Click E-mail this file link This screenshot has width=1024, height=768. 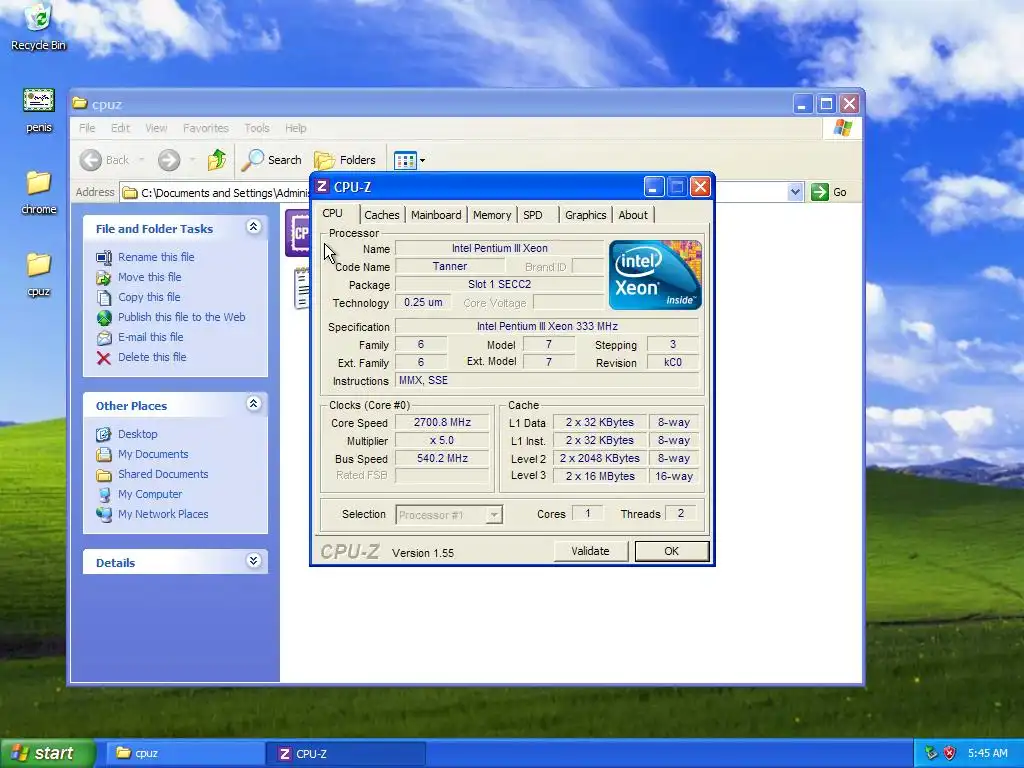pos(150,337)
